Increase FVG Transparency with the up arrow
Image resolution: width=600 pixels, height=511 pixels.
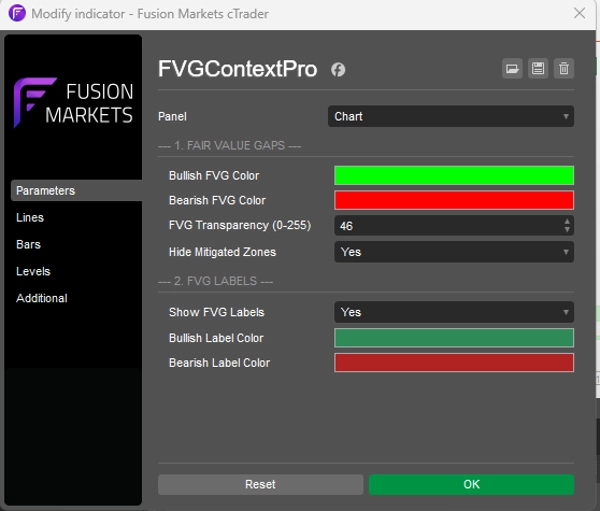click(567, 221)
